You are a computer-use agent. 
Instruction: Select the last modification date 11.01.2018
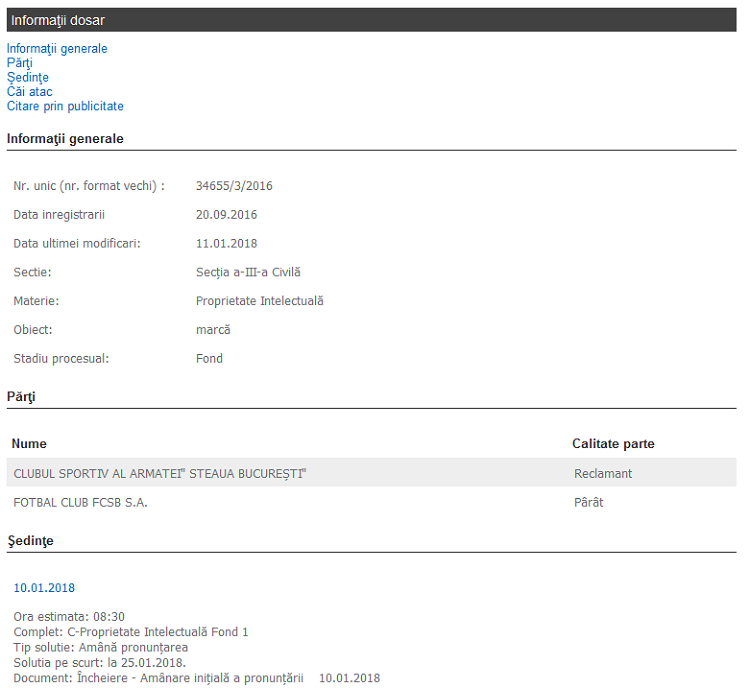(227, 244)
